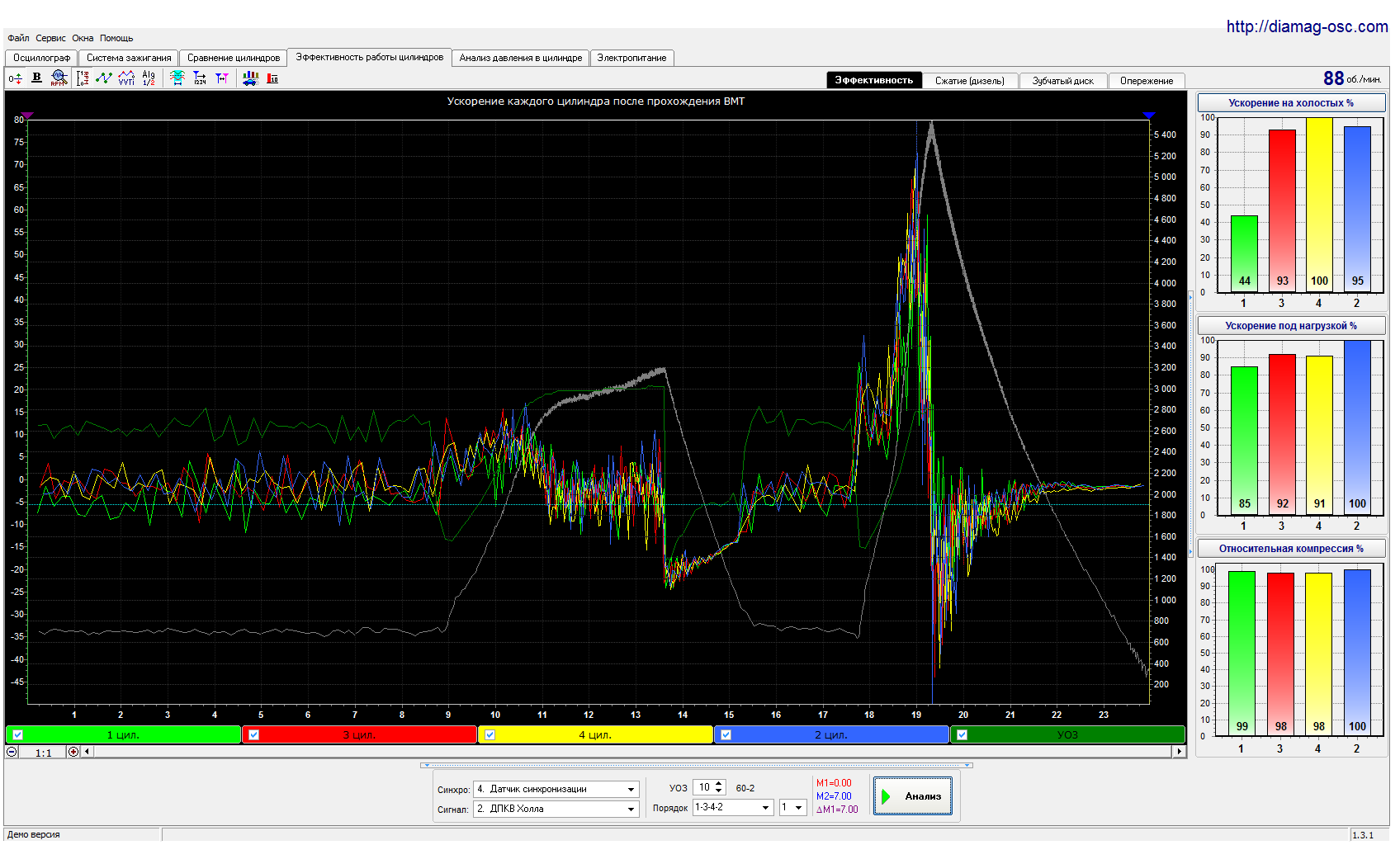
Task: Toggle the 4 цил. yellow checkbox
Action: (x=490, y=734)
